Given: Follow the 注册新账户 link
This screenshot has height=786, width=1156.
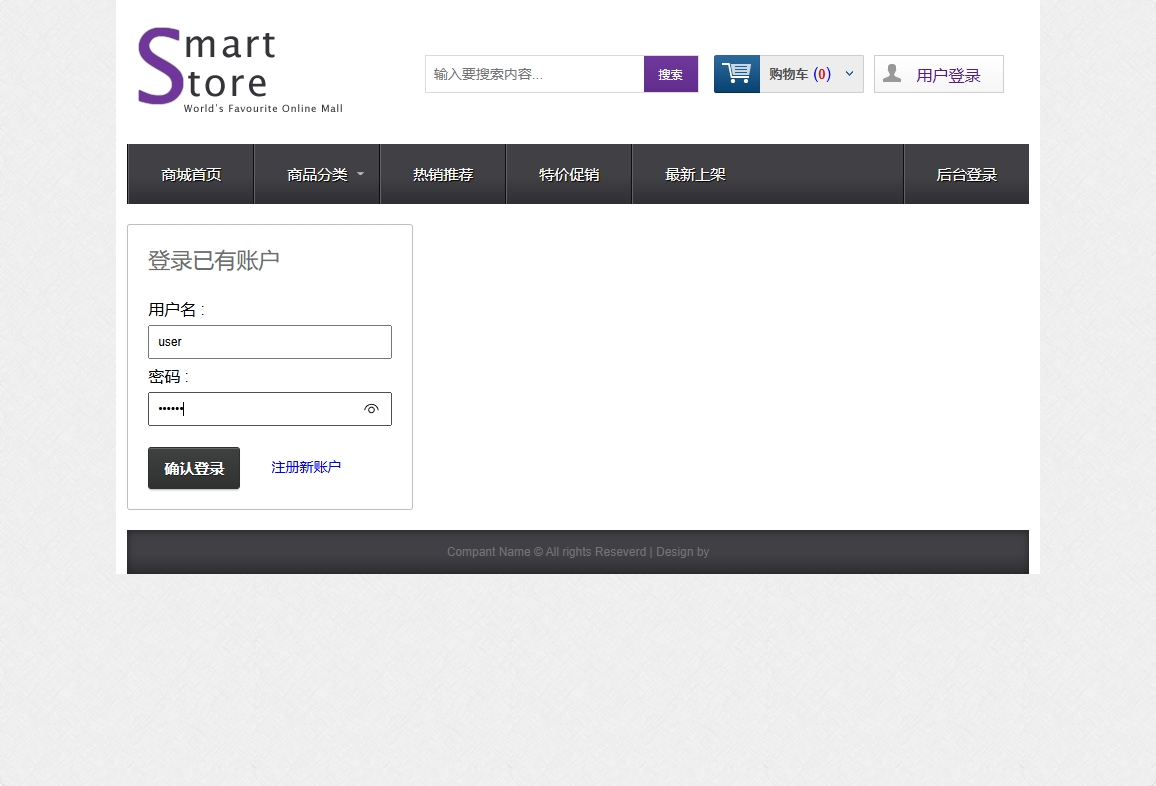Looking at the screenshot, I should tap(306, 467).
